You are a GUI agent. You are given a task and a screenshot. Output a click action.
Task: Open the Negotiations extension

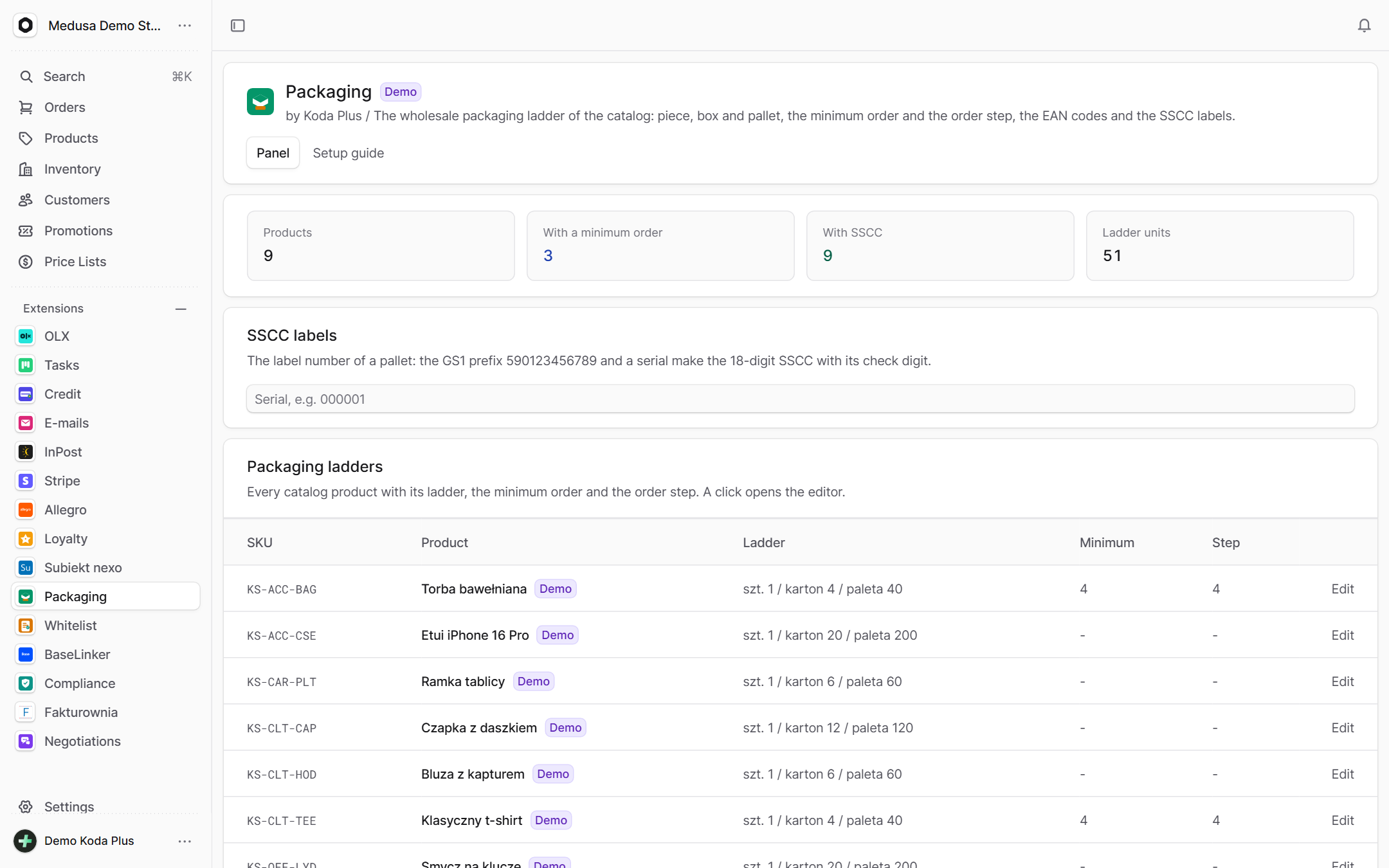pos(105,741)
